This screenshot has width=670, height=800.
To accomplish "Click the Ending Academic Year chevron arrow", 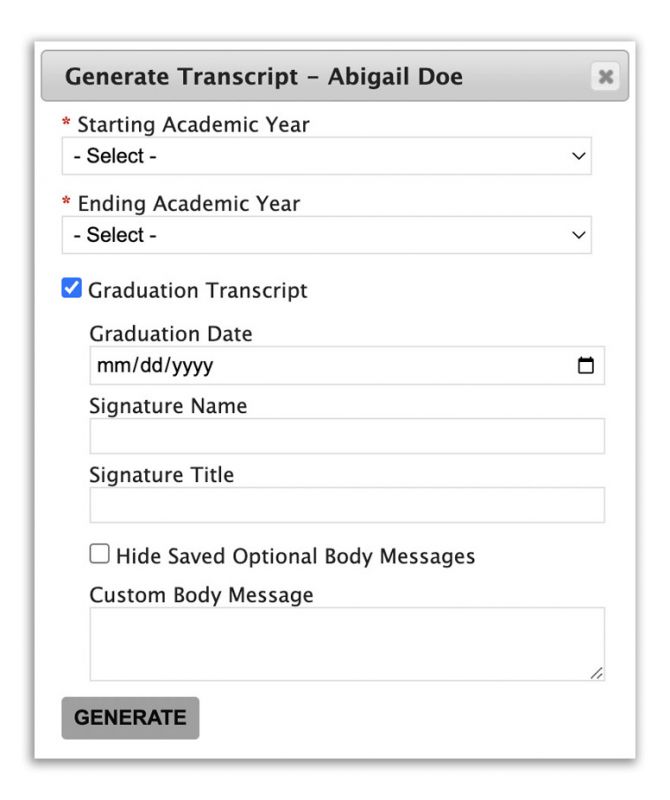I will [578, 235].
